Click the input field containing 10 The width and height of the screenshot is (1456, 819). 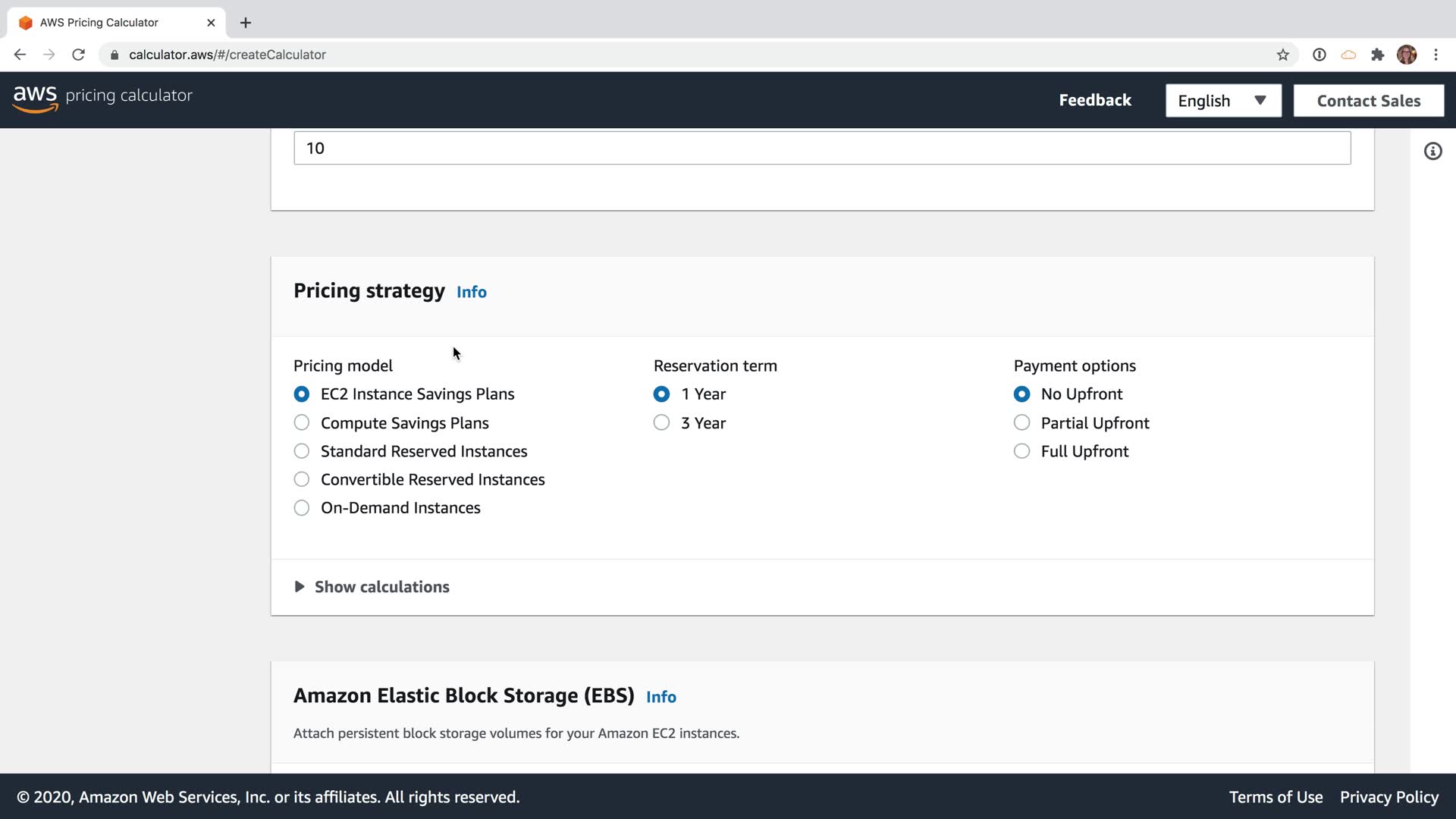821,148
